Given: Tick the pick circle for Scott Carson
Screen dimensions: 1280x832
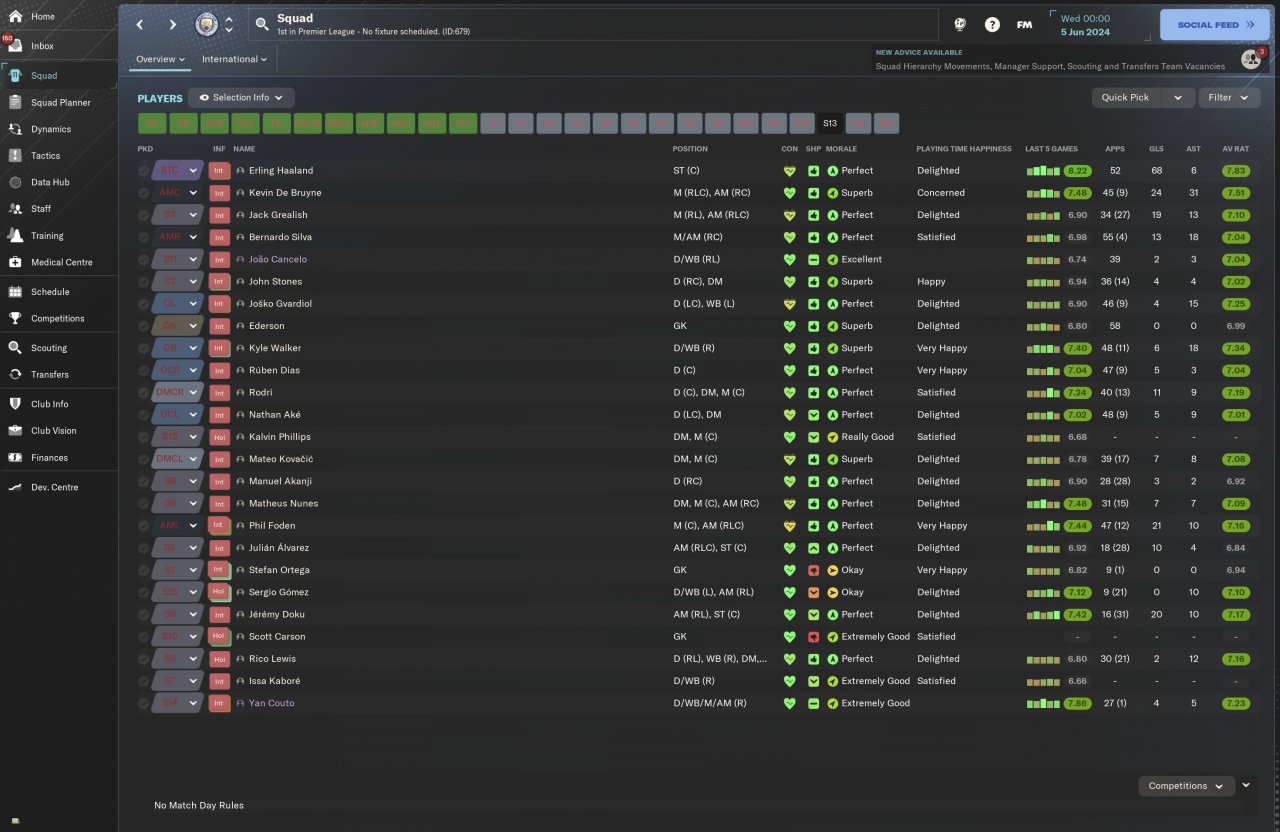Looking at the screenshot, I should [144, 637].
